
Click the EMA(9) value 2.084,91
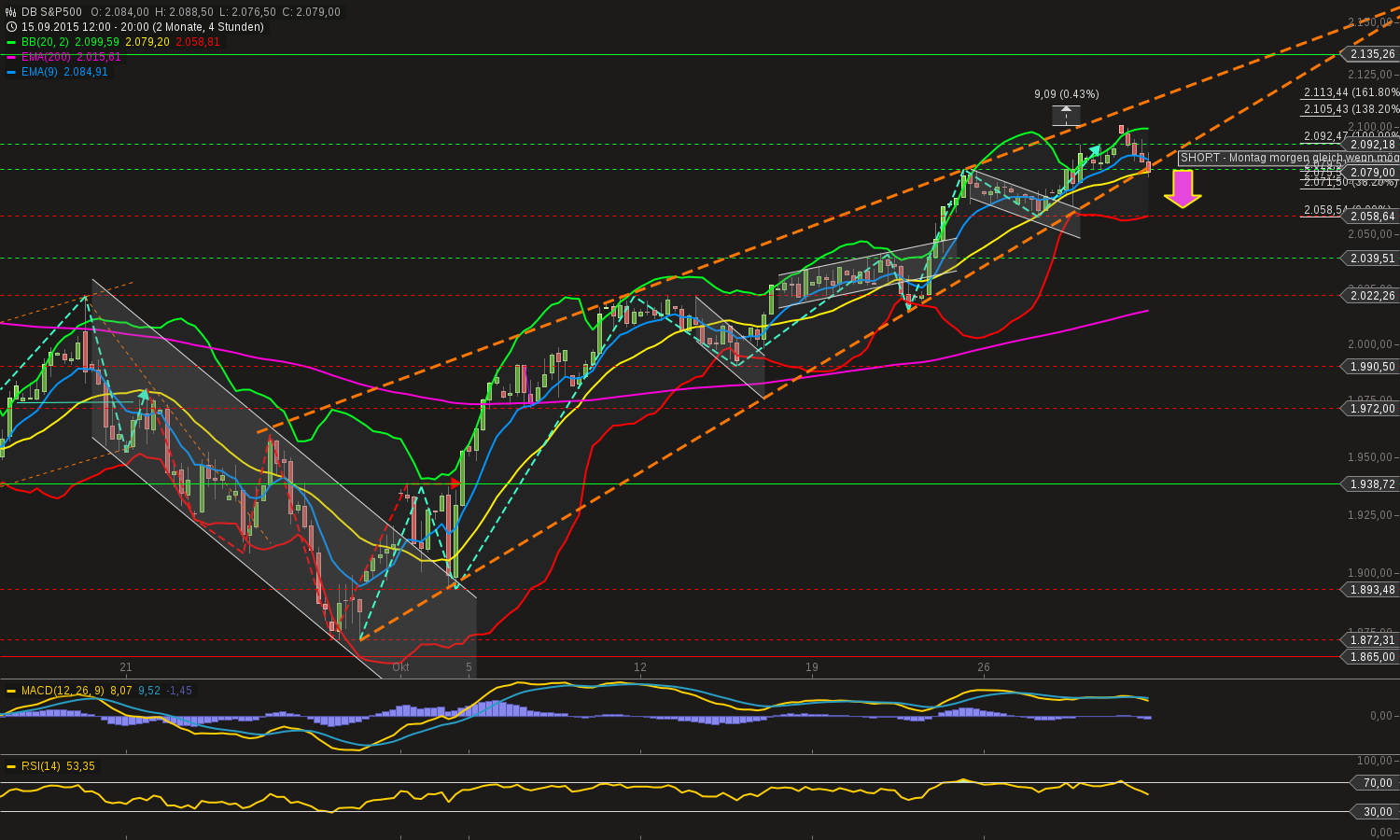[86, 72]
